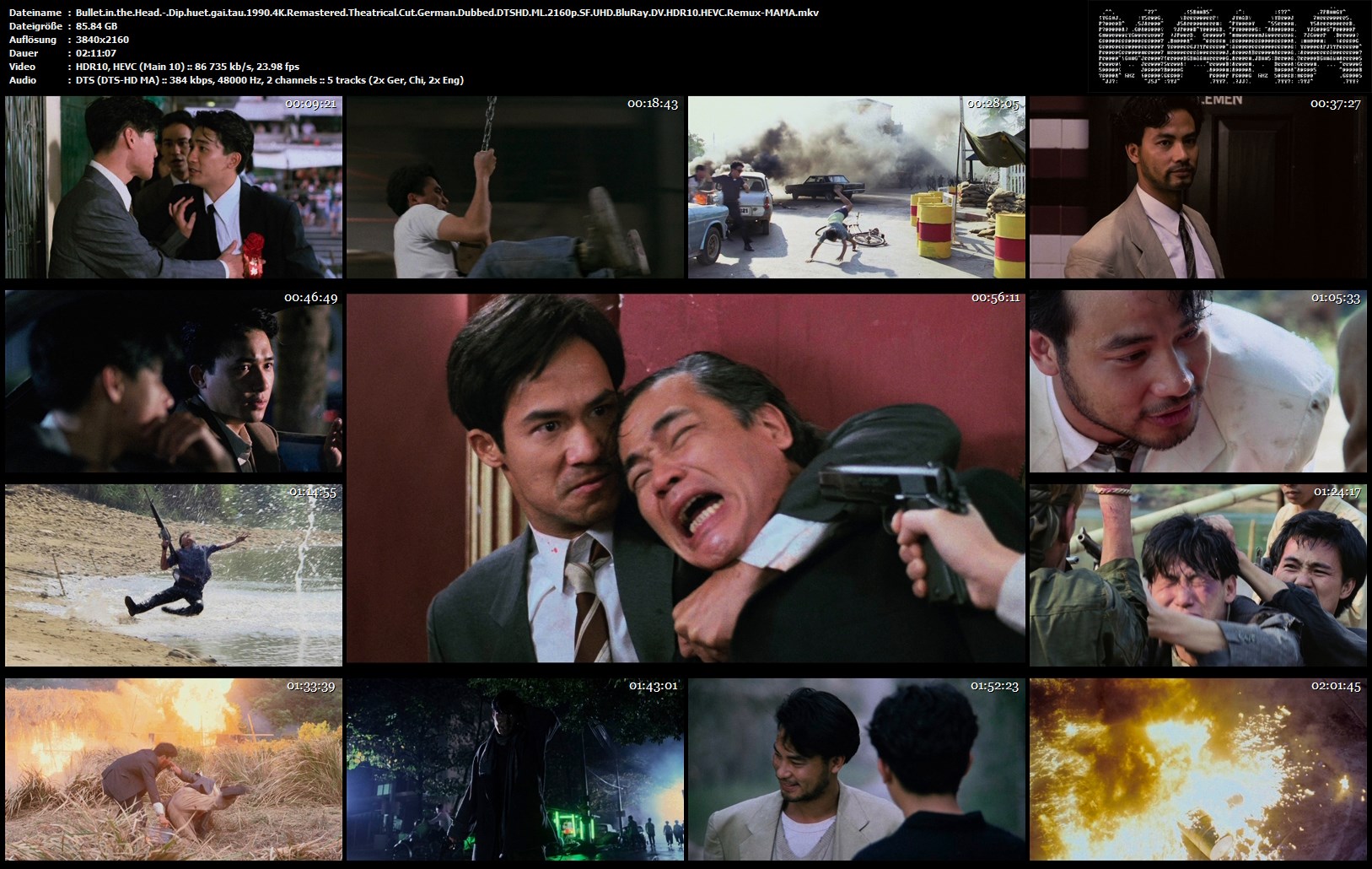Click the Bullet.in.the.Head .mkv file name text

[447, 13]
